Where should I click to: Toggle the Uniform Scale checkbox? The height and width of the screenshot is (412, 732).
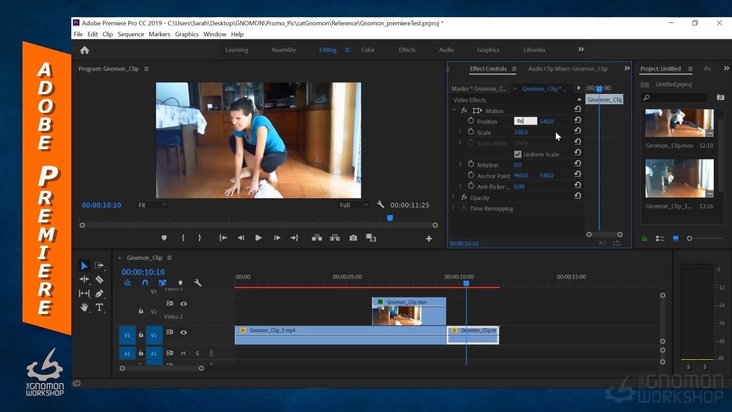[x=517, y=154]
